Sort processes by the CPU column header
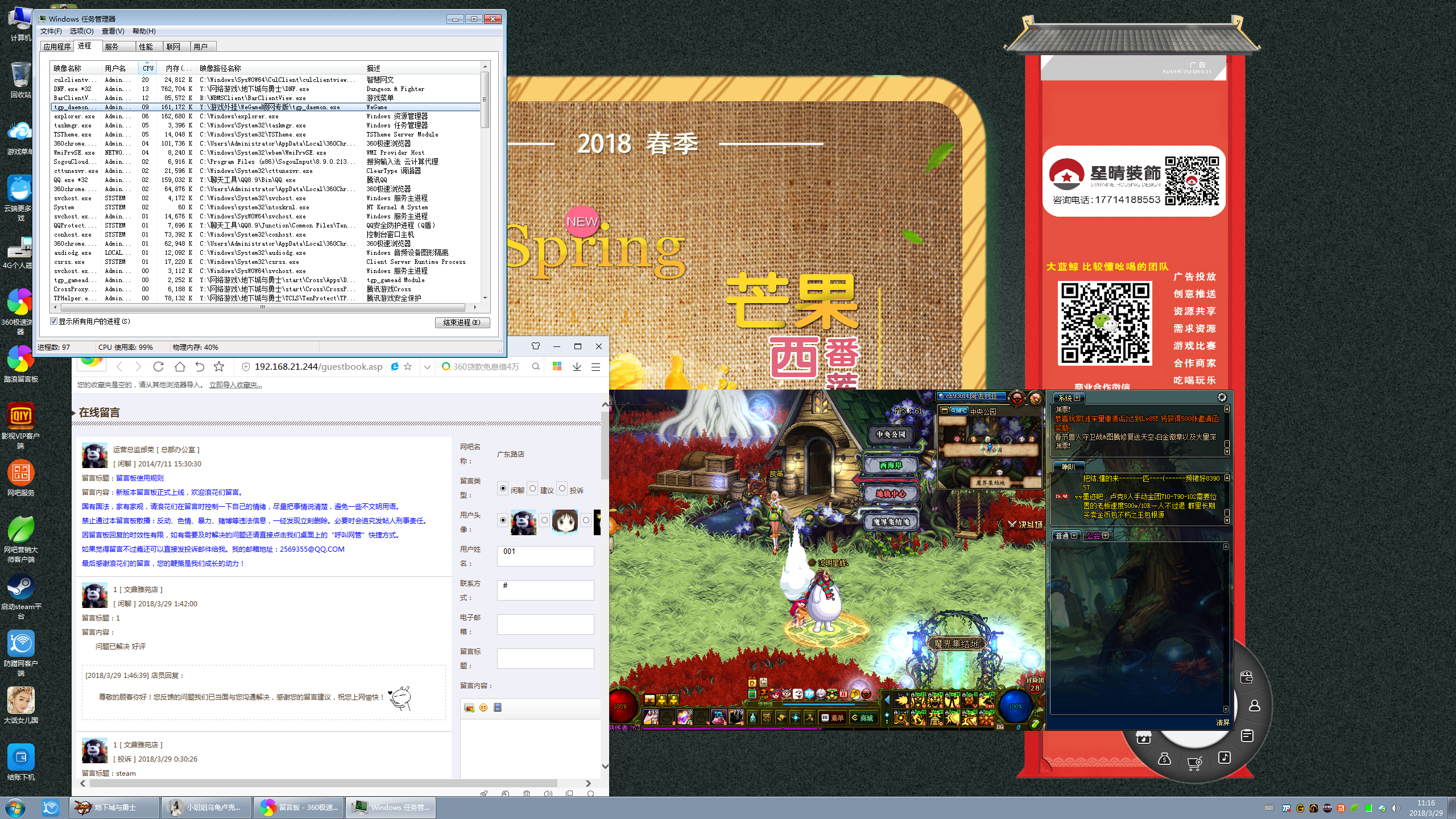This screenshot has width=1456, height=819. tap(147, 68)
